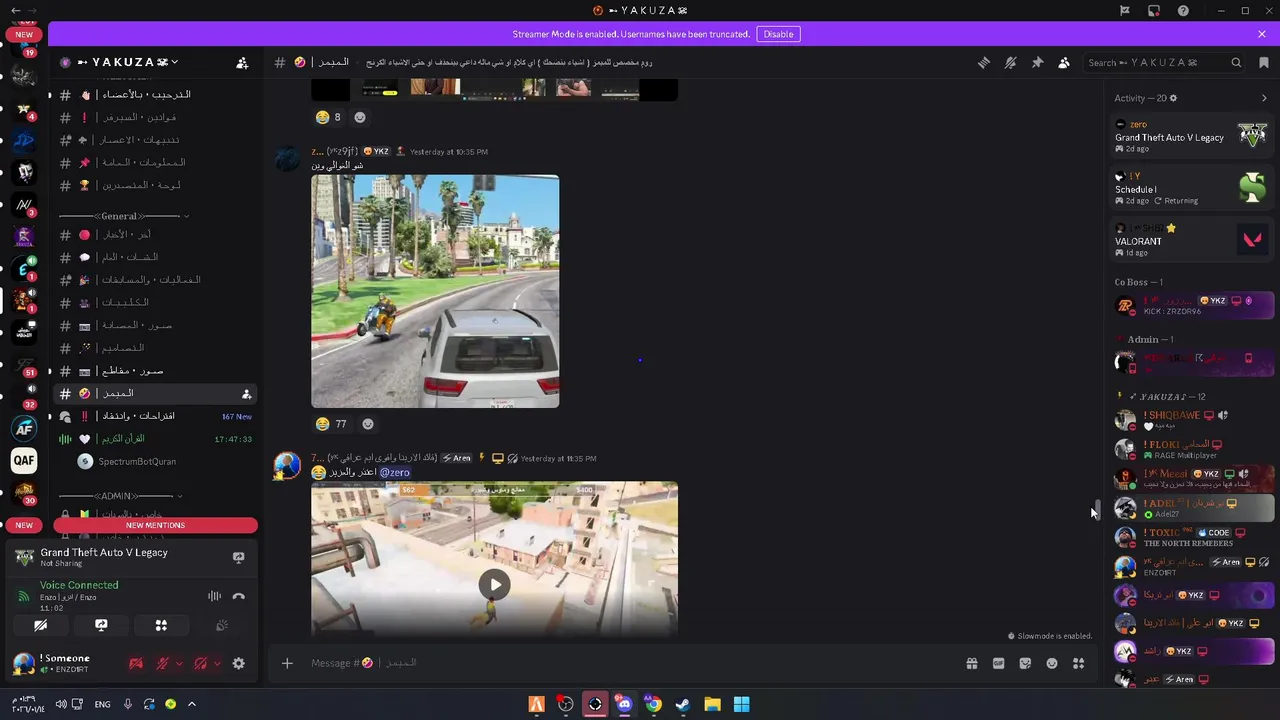Image resolution: width=1280 pixels, height=720 pixels.
Task: Click invite people icon beside server name
Action: 242,63
